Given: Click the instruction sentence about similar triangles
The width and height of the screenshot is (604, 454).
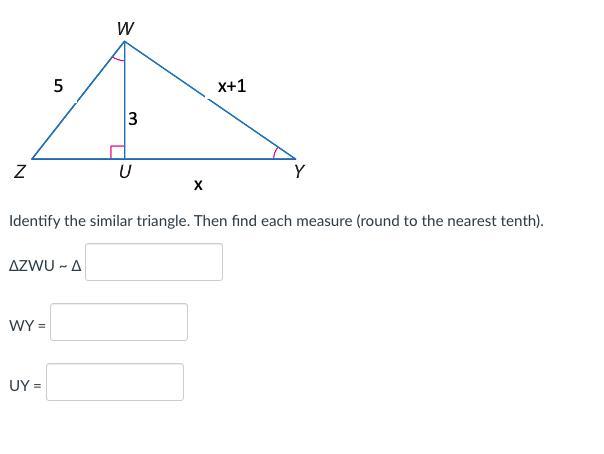Looking at the screenshot, I should [x=276, y=221].
